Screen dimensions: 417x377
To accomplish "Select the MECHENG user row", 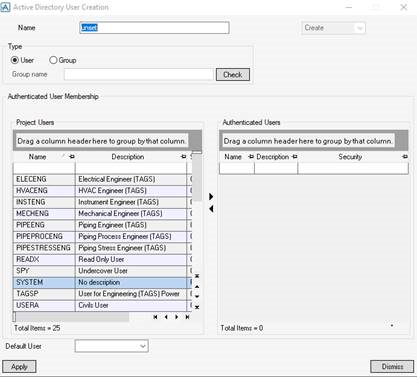I will pyautogui.click(x=103, y=213).
